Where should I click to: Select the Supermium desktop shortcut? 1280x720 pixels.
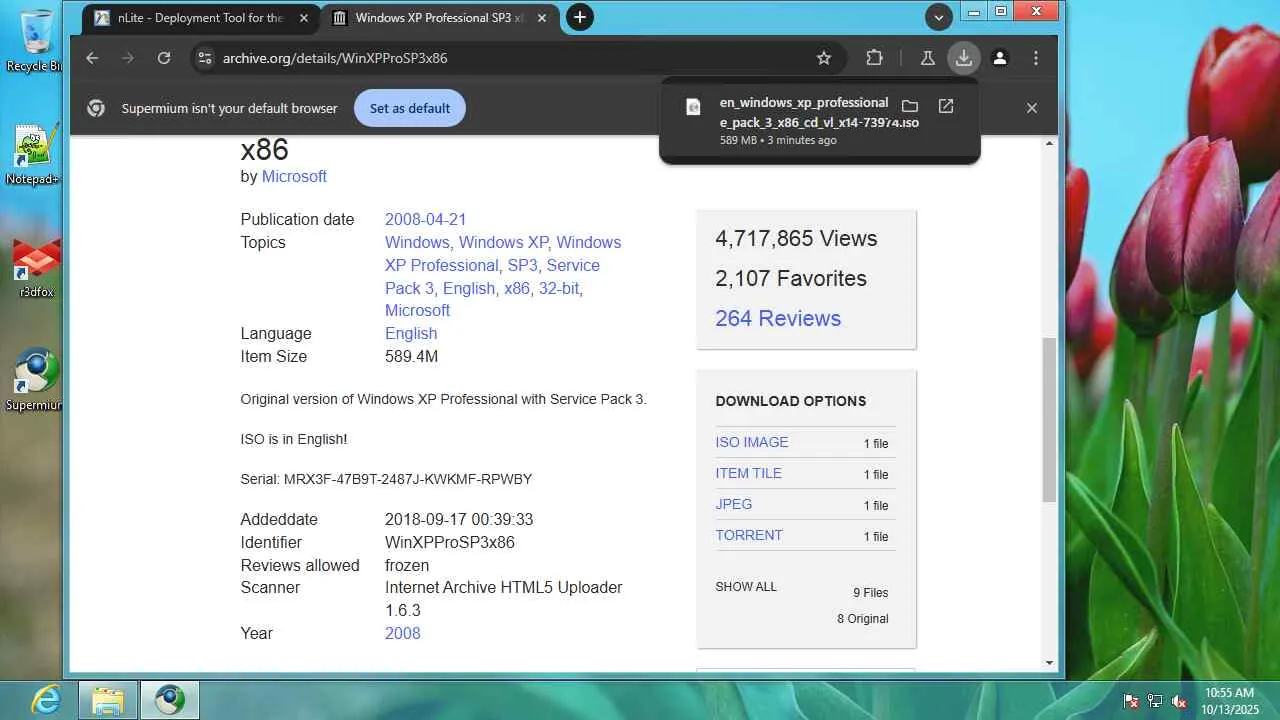tap(34, 380)
